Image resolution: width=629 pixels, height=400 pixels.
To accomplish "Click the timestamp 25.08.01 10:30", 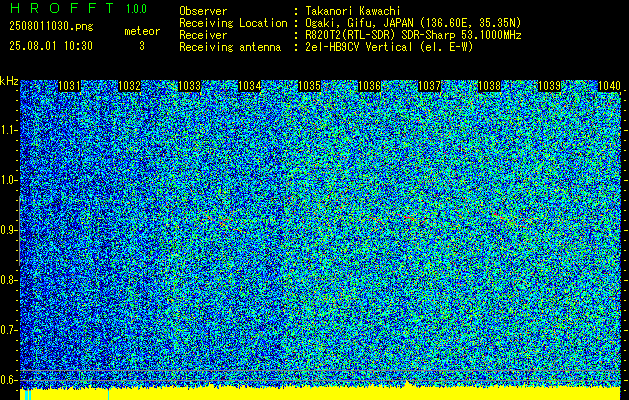I will [51, 46].
